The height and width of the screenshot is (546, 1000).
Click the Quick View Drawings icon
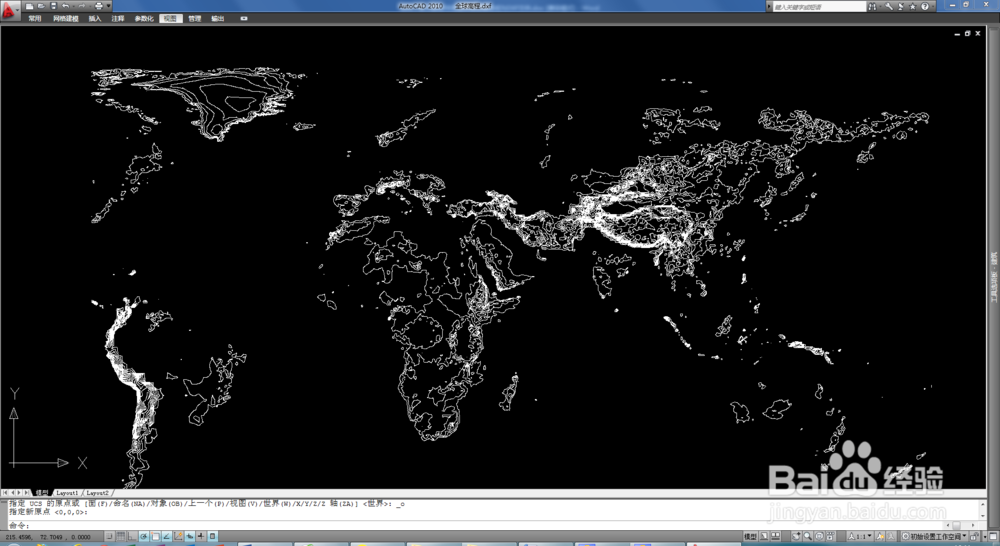pyautogui.click(x=776, y=537)
